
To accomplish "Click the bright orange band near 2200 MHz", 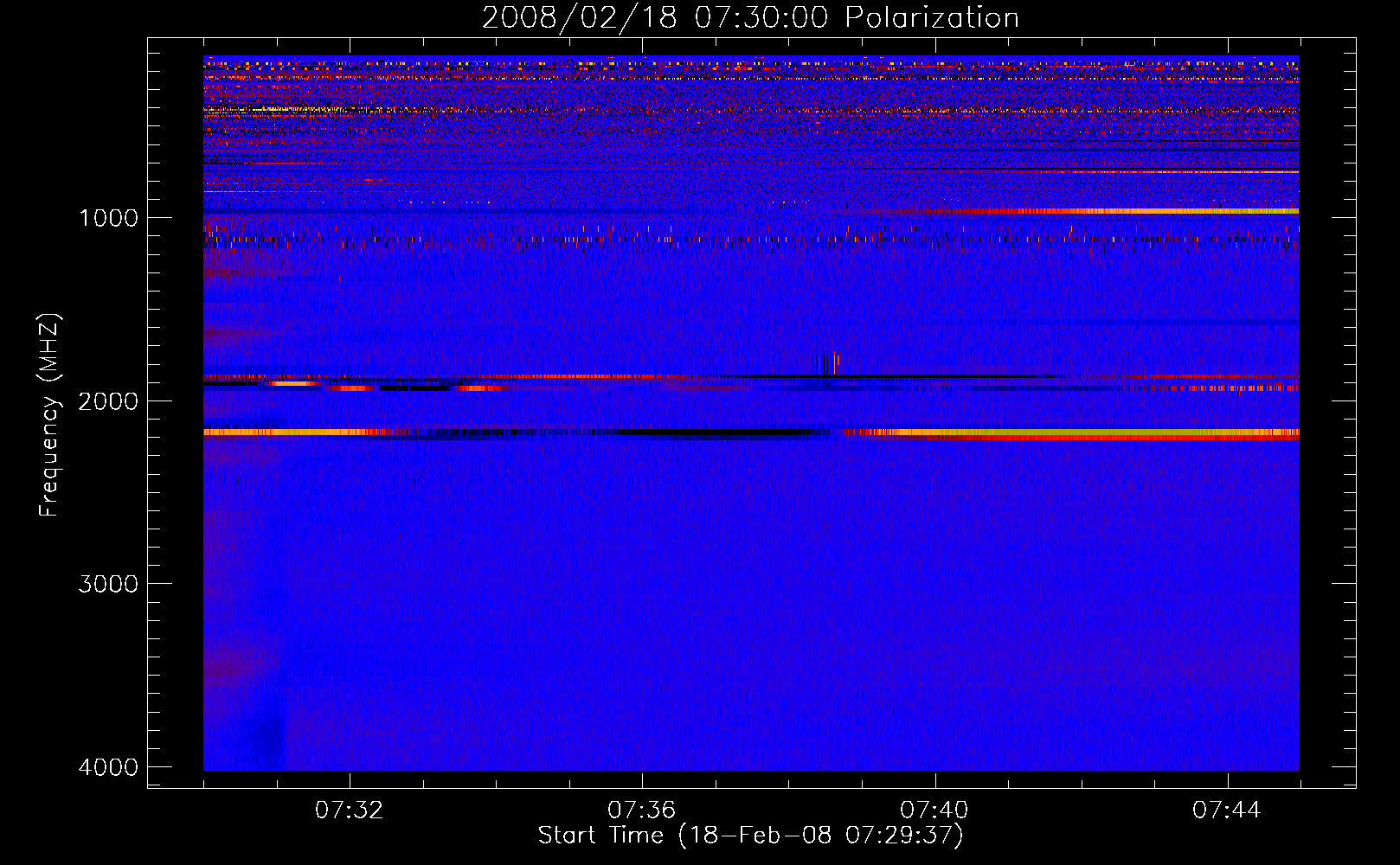I will (x=1071, y=432).
